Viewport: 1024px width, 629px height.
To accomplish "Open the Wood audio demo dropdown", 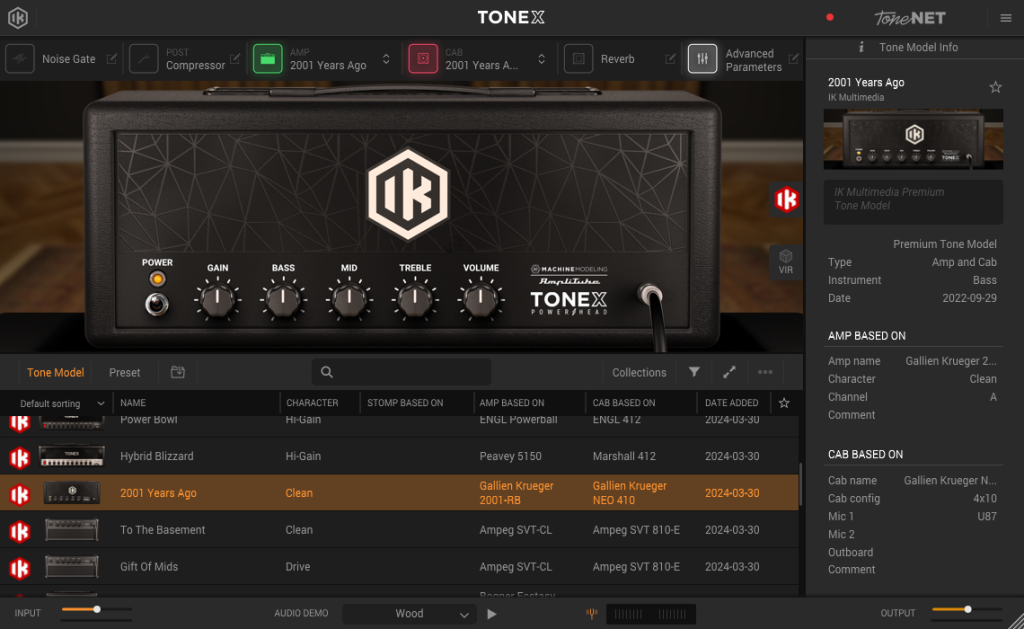I will tap(409, 613).
